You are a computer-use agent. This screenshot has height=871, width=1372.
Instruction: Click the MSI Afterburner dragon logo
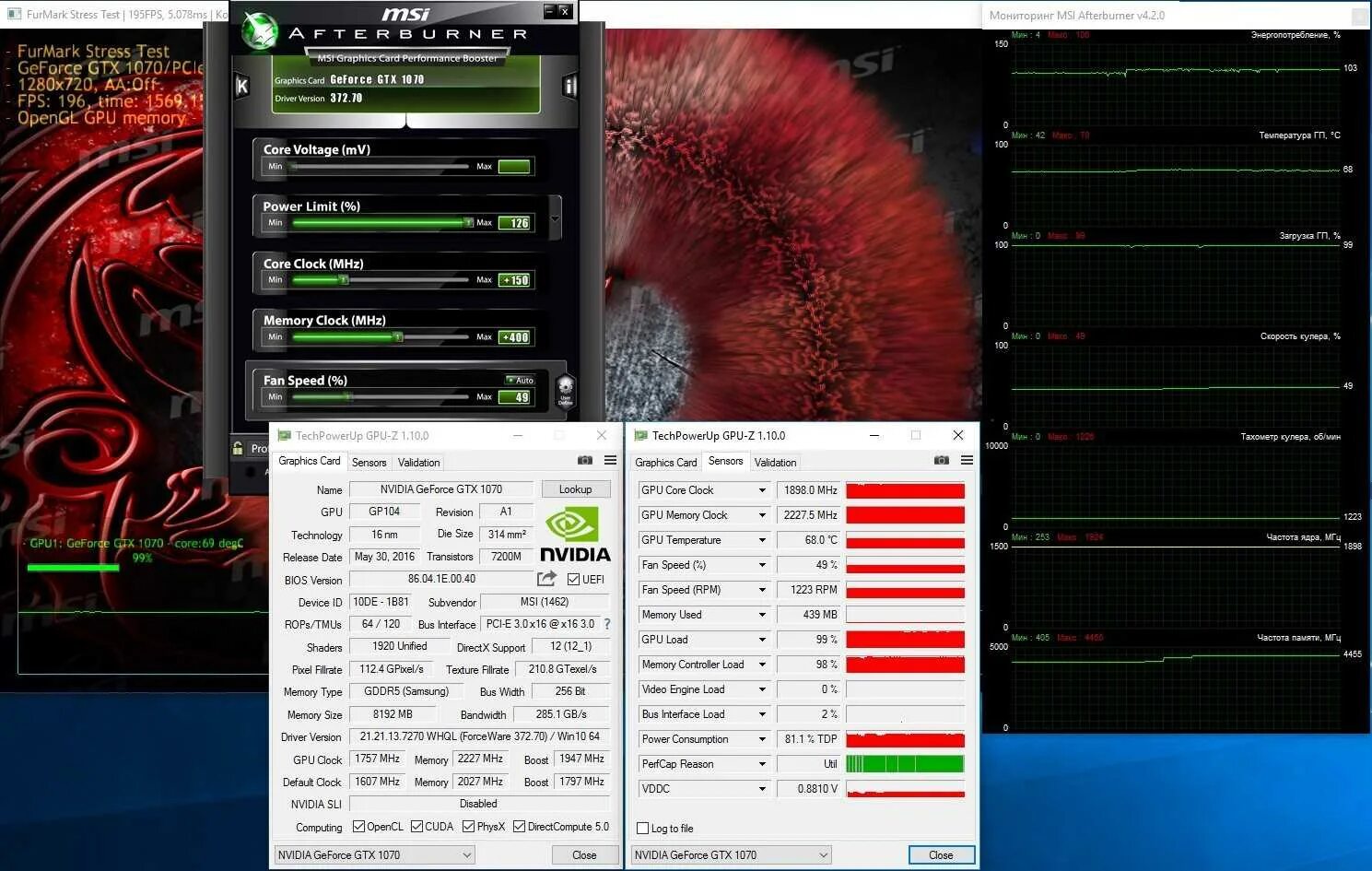(261, 32)
